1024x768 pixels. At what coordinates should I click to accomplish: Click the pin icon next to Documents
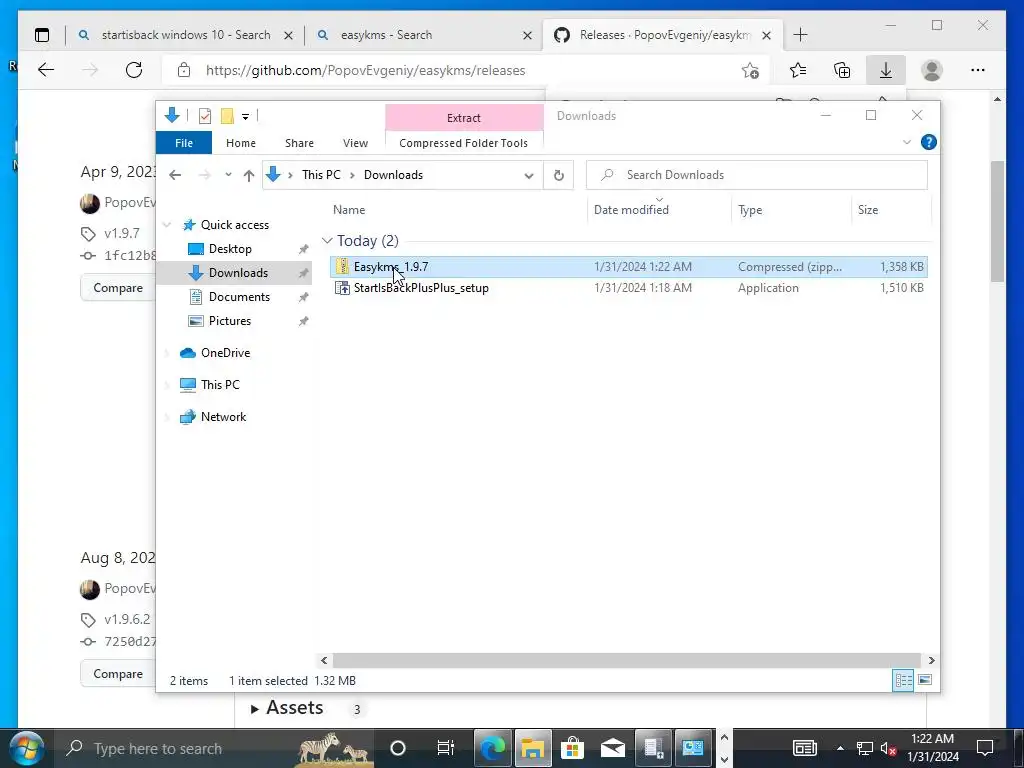303,298
